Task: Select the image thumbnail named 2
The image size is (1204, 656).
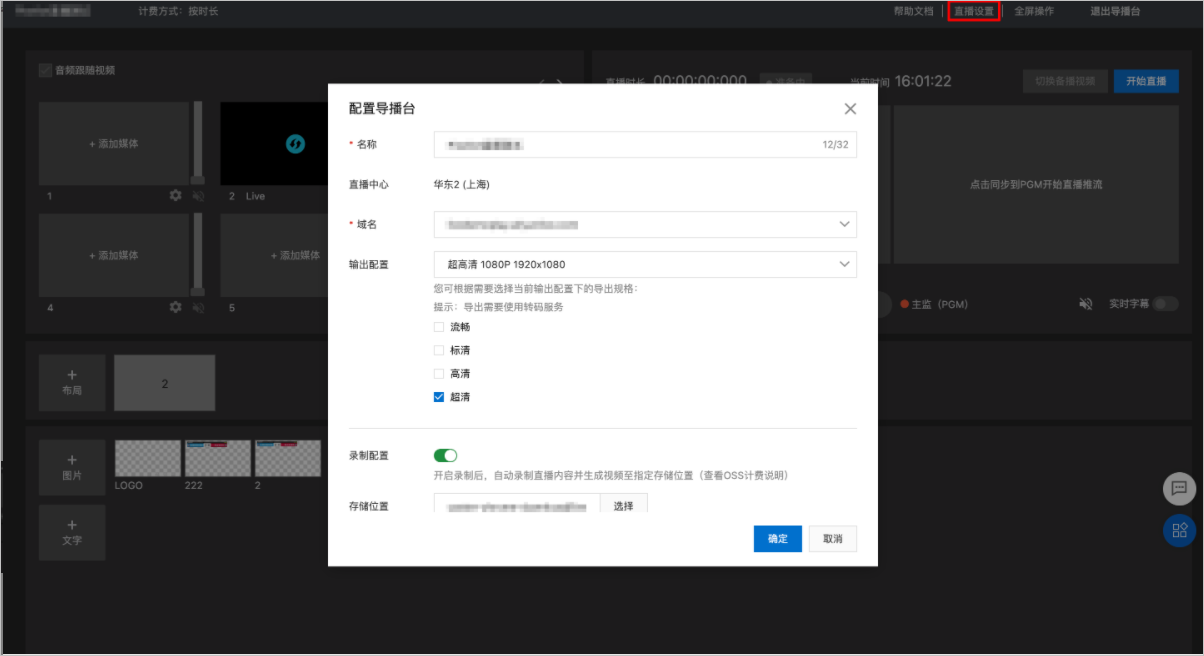Action: pyautogui.click(x=288, y=459)
